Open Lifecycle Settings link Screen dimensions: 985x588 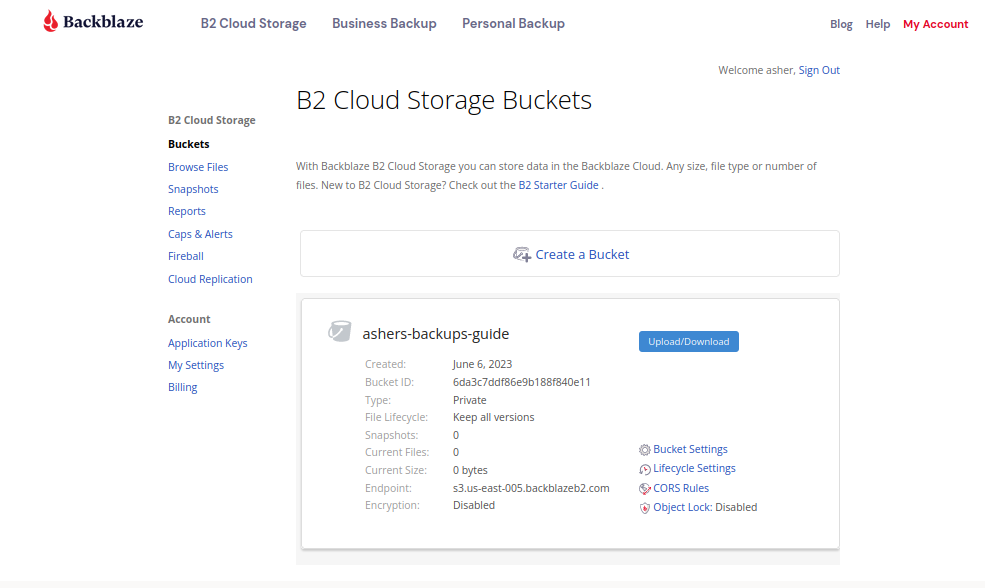click(x=694, y=469)
